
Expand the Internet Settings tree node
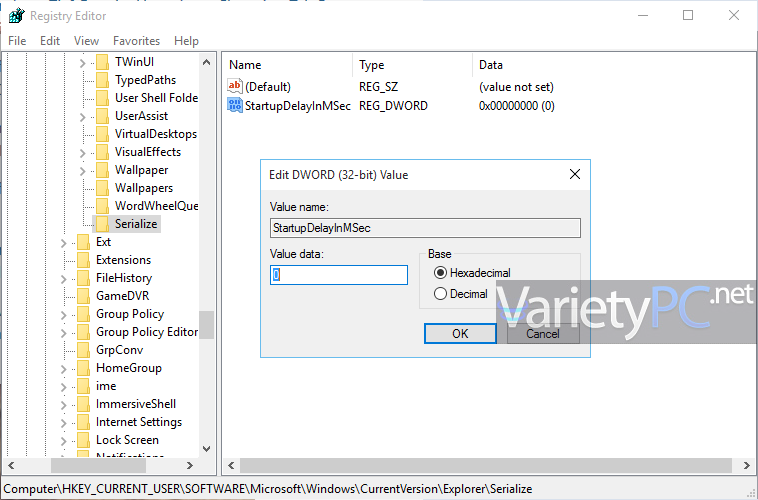click(x=63, y=423)
